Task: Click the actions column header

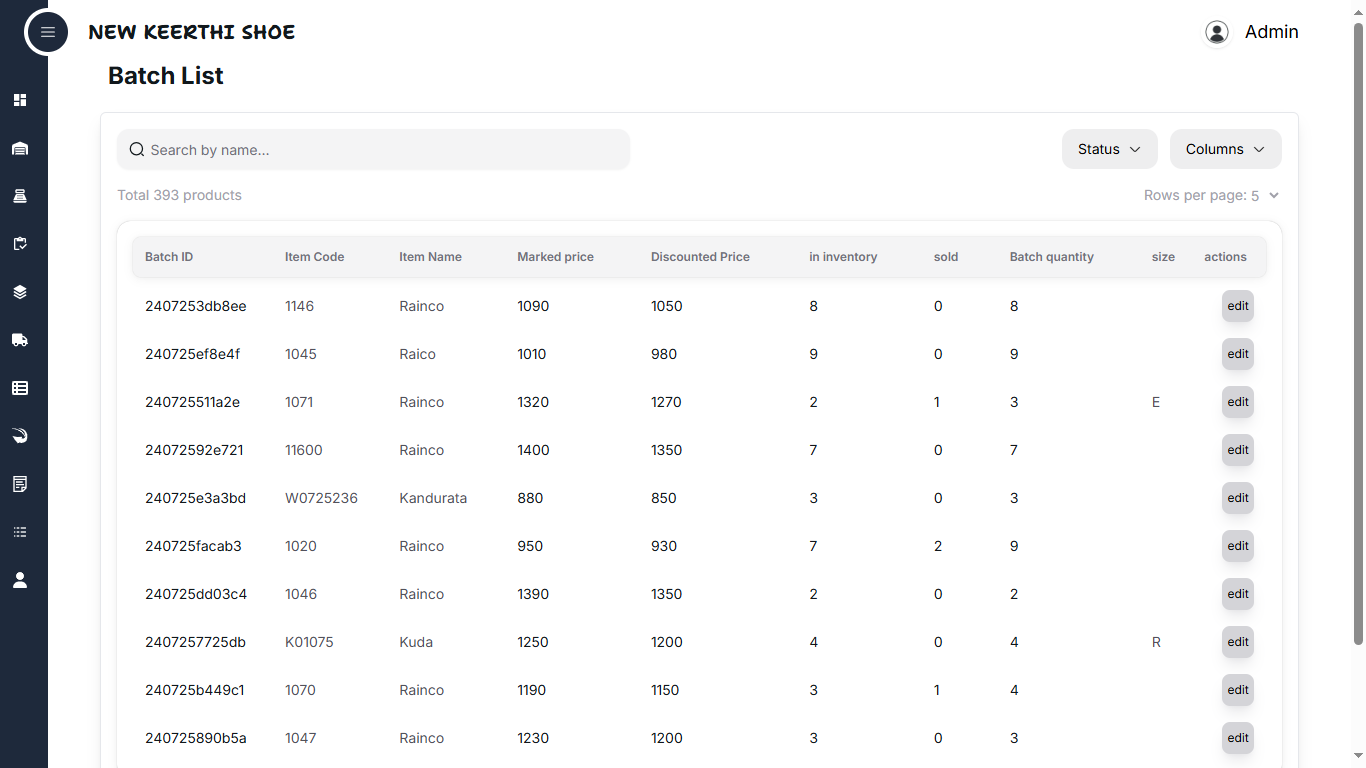Action: coord(1225,257)
